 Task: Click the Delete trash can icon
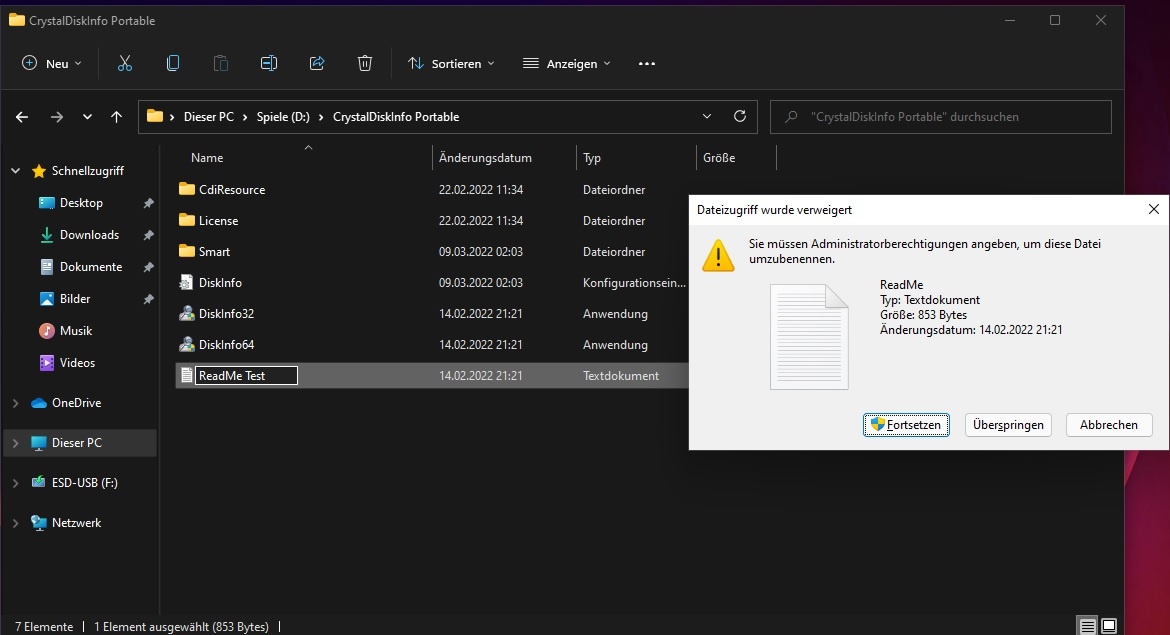[x=364, y=63]
